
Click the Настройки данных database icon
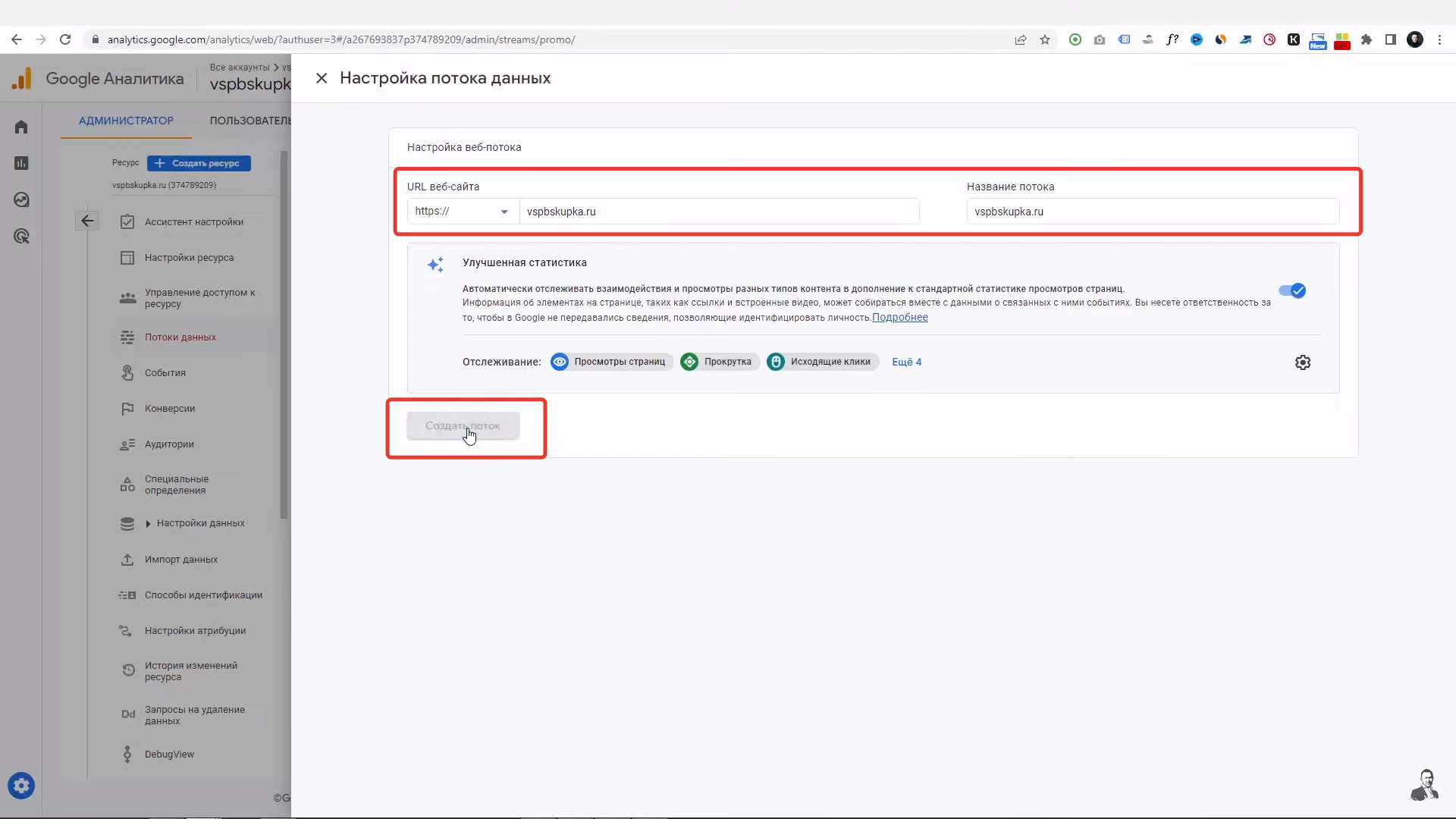(127, 523)
